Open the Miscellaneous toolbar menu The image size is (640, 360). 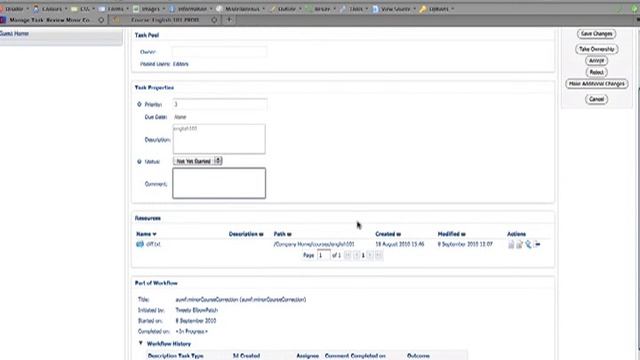[241, 9]
